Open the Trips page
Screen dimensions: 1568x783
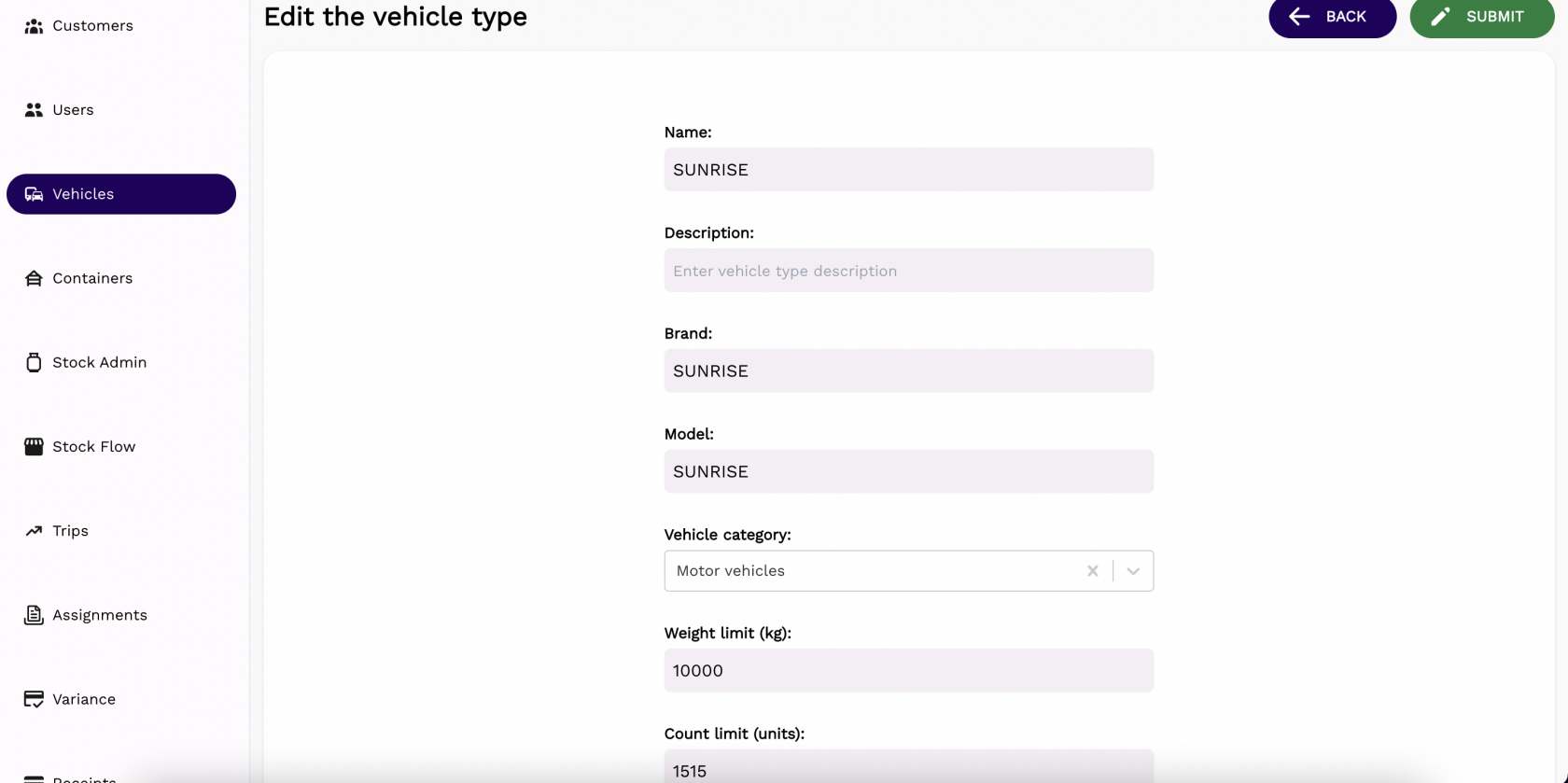[121, 531]
